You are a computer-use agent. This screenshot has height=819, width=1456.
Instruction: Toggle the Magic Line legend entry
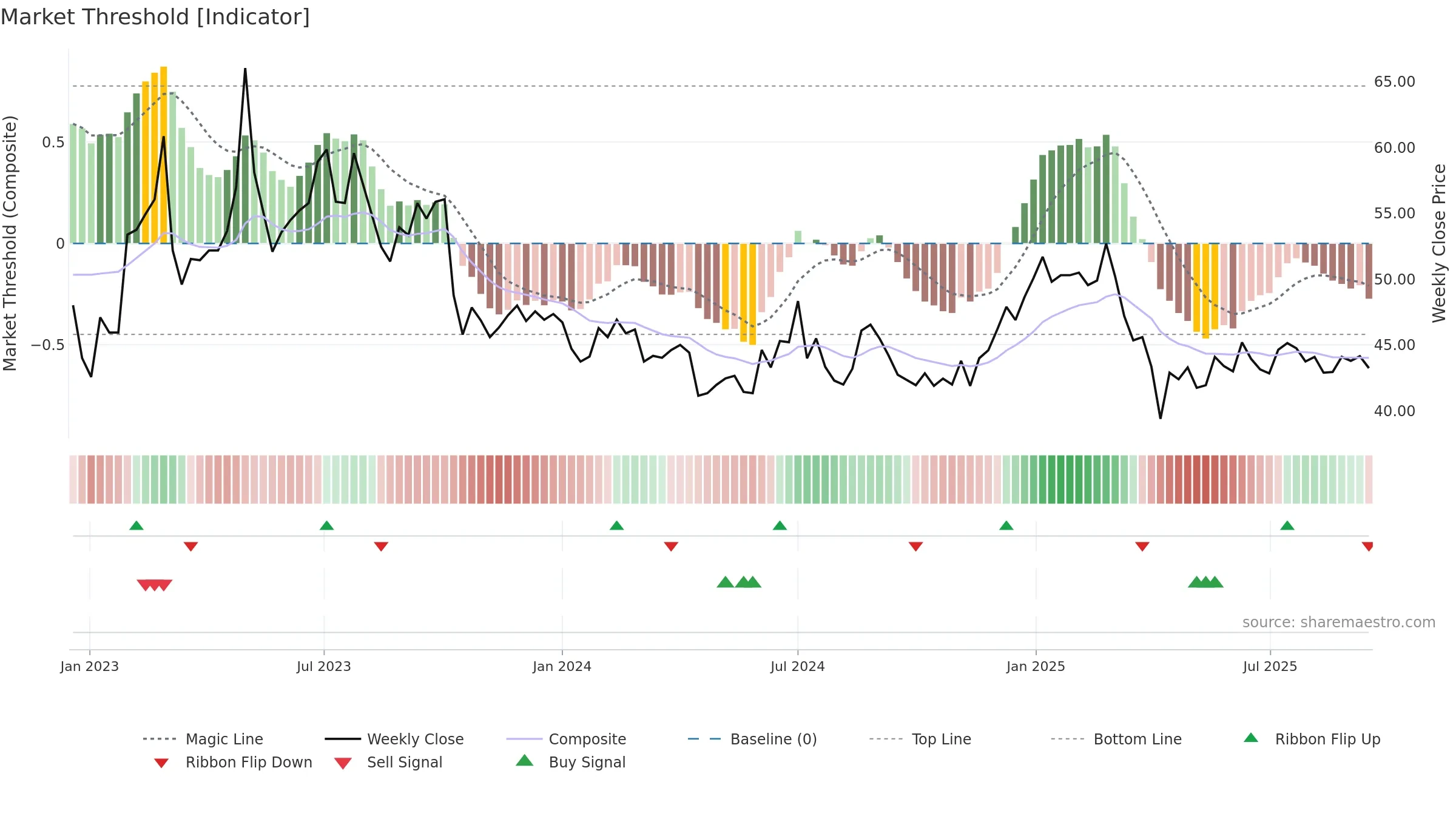pos(203,739)
